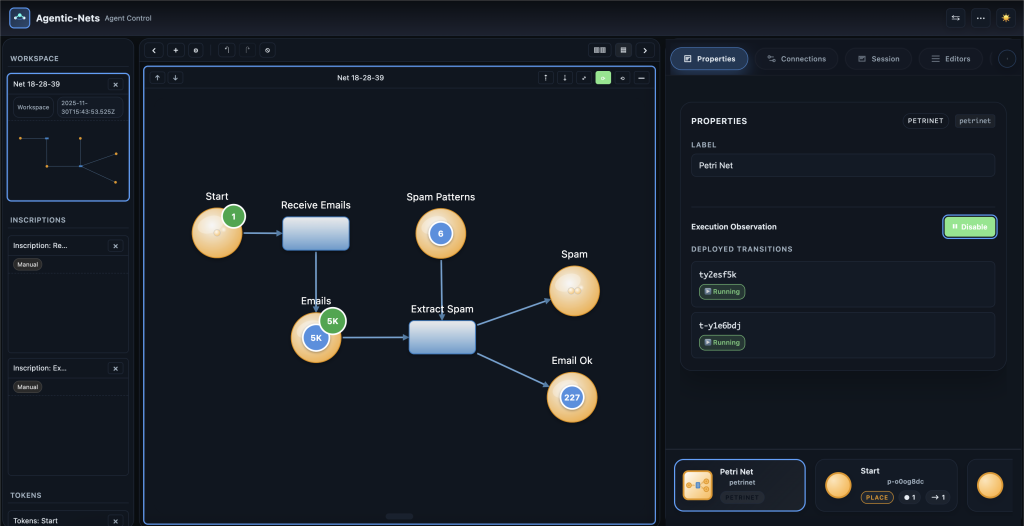Expand with right chevron in canvas toolbar
The width and height of the screenshot is (1024, 526).
(x=645, y=50)
